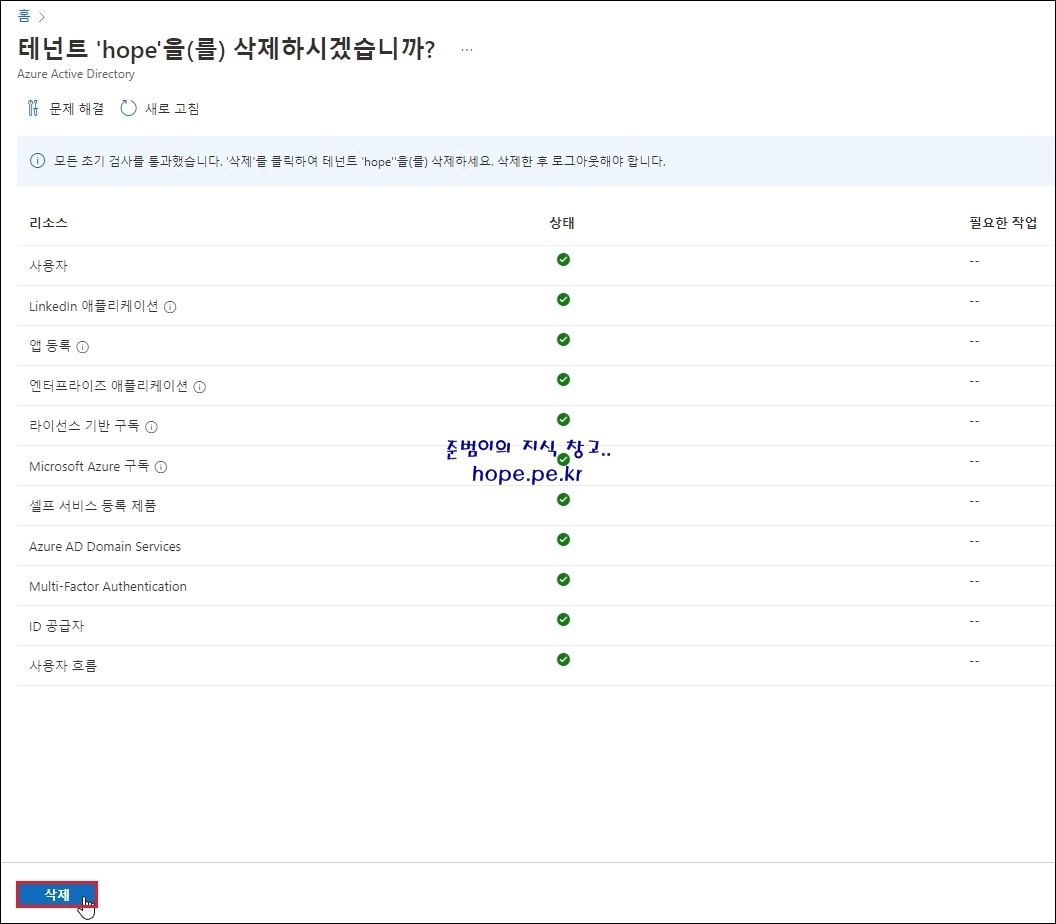Viewport: 1056px width, 924px height.
Task: Select the 사용자 resource row label
Action: coord(48,265)
